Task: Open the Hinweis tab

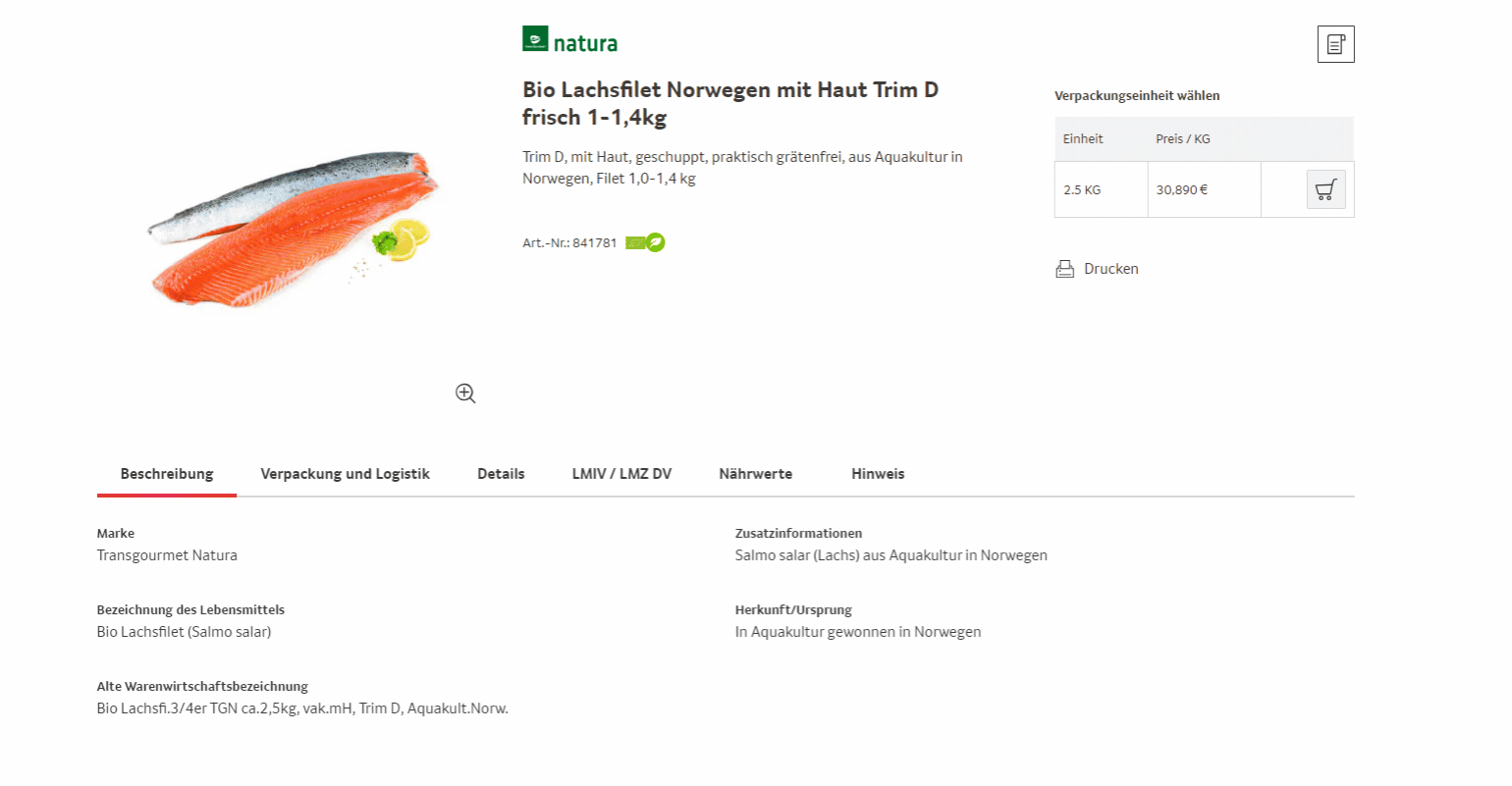Action: pyautogui.click(x=878, y=474)
